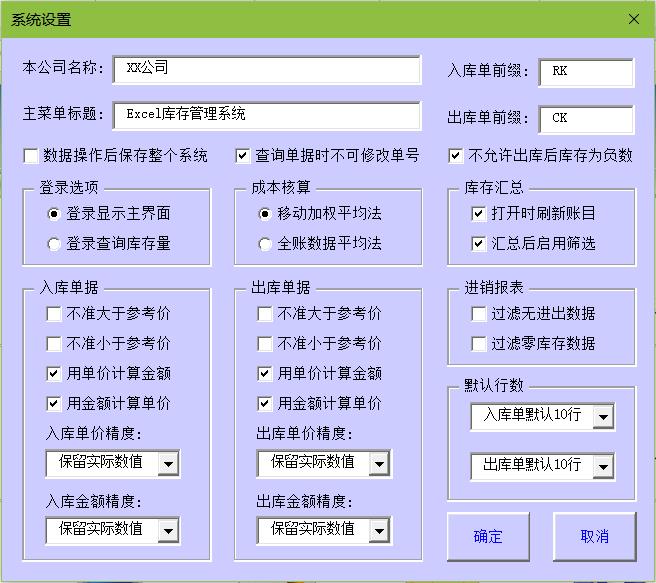The width and height of the screenshot is (656, 583).
Task: Enable 数据操作后保存整个系统 checkbox
Action: point(31,156)
